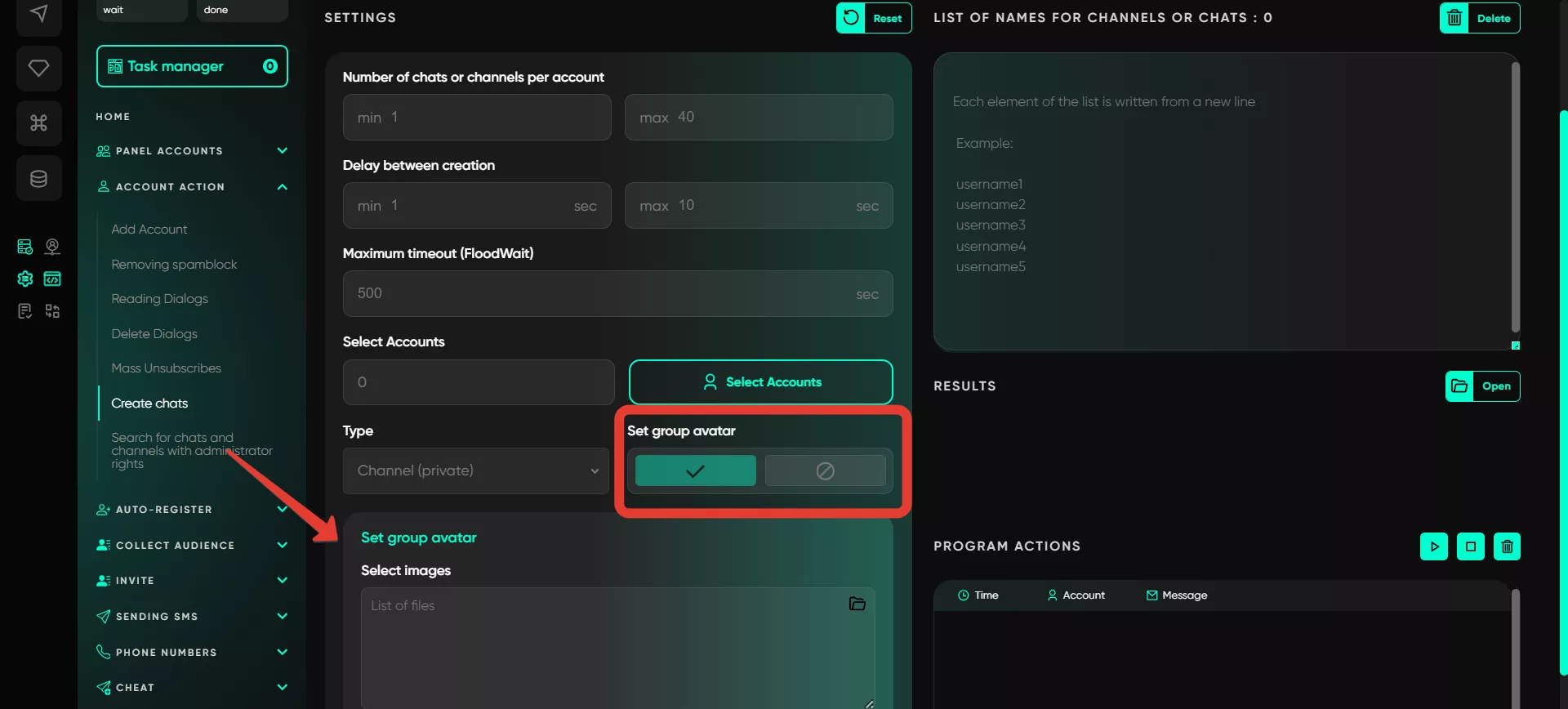This screenshot has width=1568, height=709.
Task: Disable group avatar with the prohibit toggle
Action: (x=825, y=470)
